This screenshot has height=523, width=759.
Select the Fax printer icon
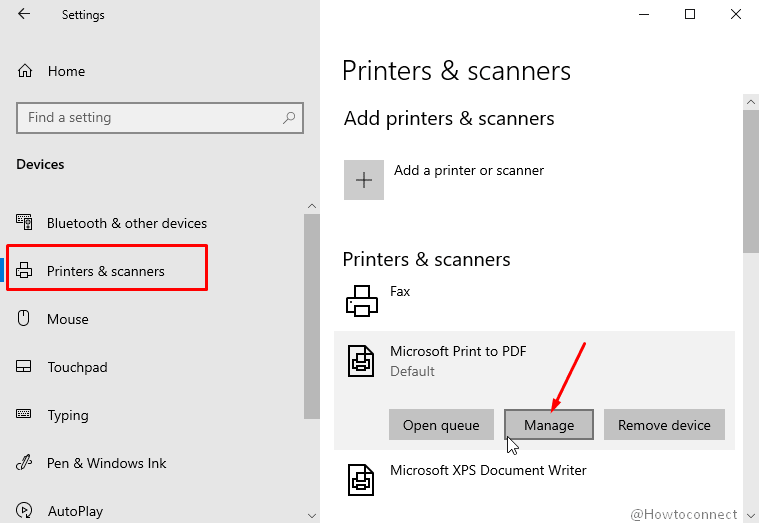pyautogui.click(x=362, y=301)
